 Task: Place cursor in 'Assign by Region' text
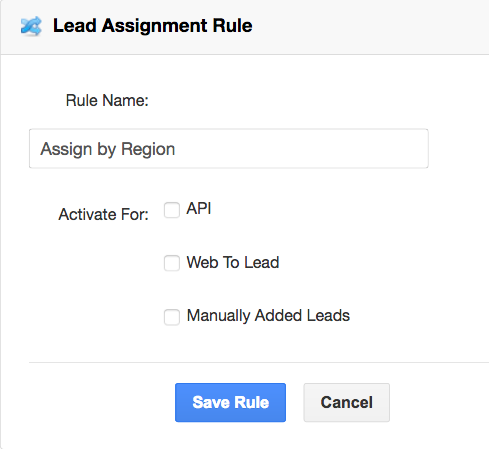108,149
